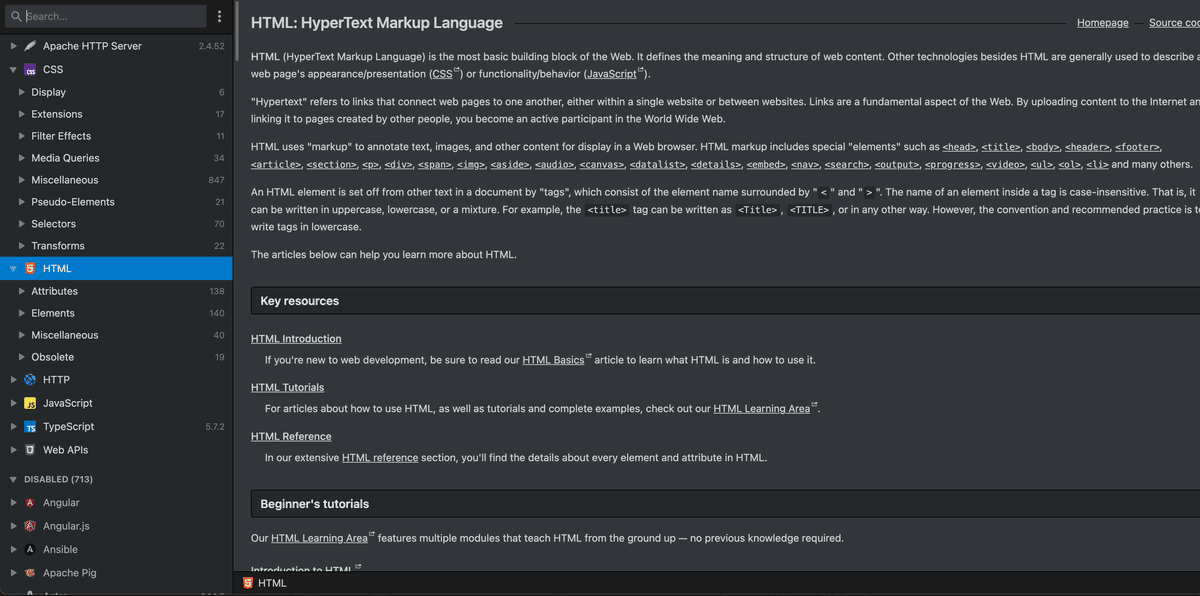Screen dimensions: 1200x596
Task: Select the HTML Attributes category
Action: (x=54, y=291)
